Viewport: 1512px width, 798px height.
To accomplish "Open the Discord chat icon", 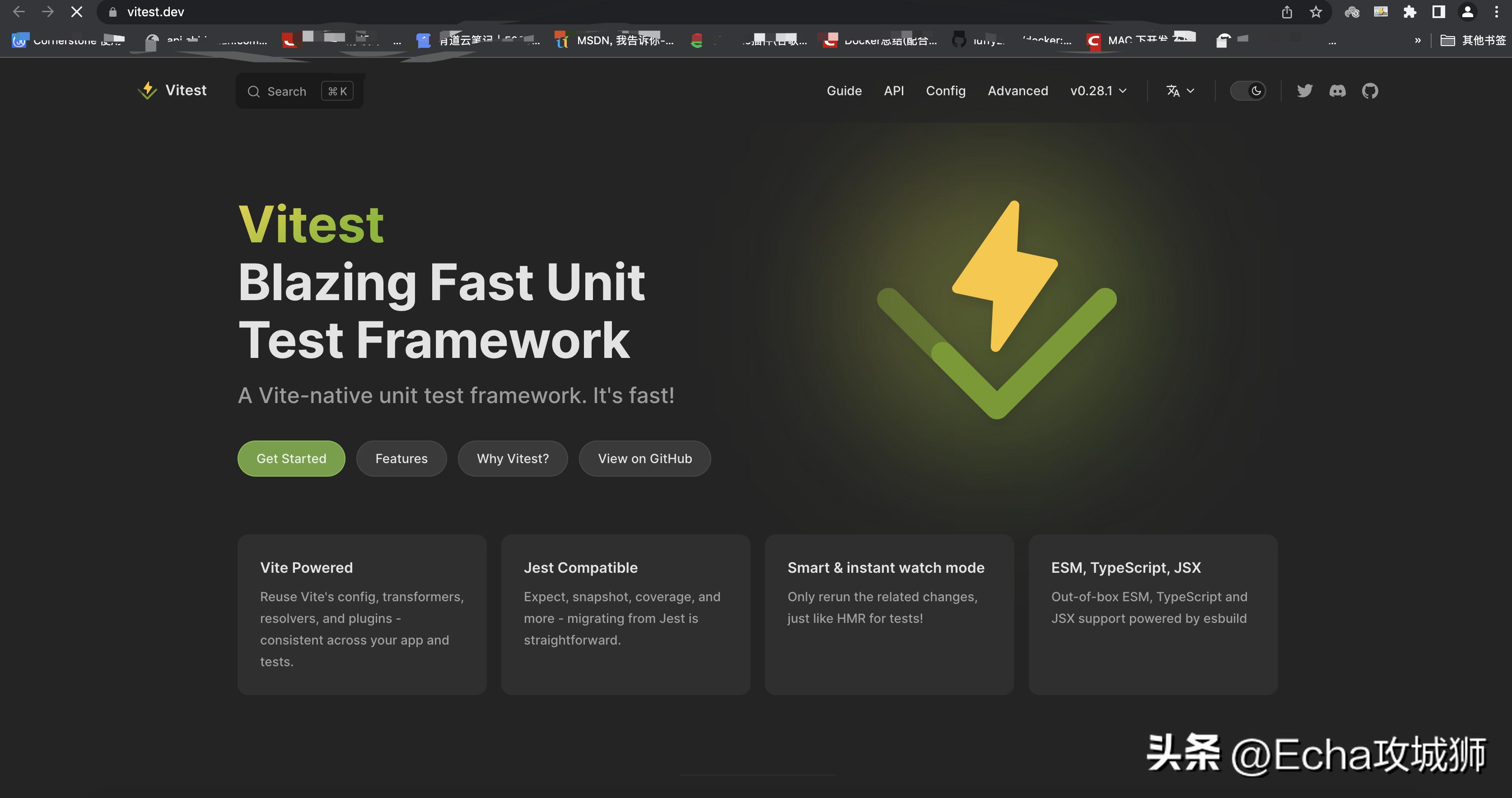I will [x=1337, y=91].
